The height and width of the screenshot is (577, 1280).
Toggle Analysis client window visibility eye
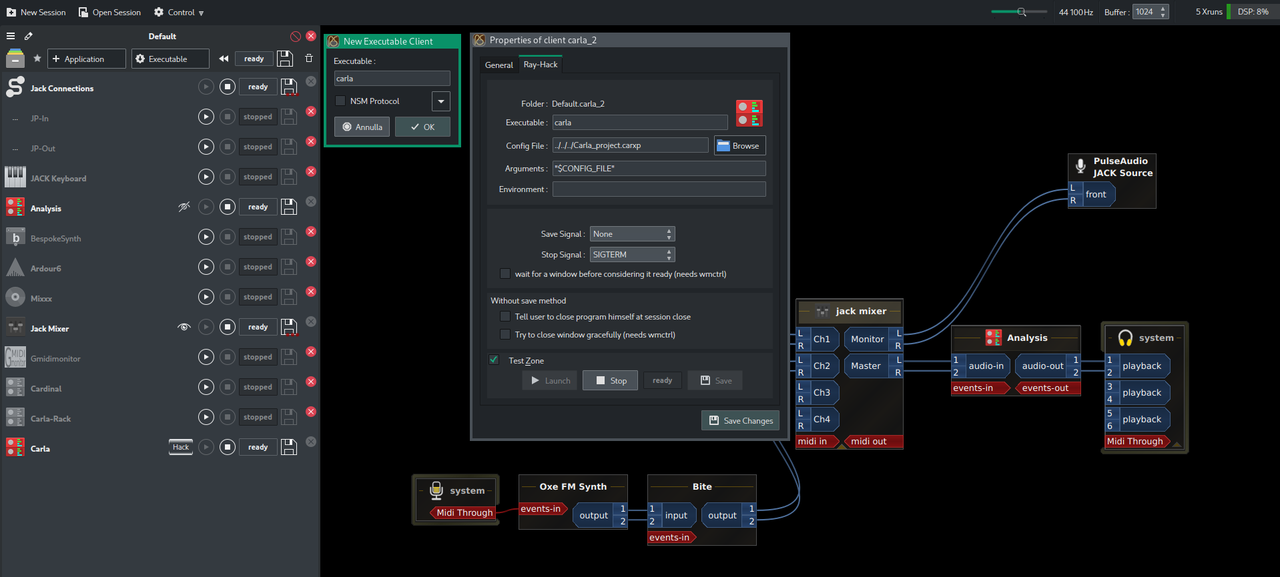[x=183, y=207]
